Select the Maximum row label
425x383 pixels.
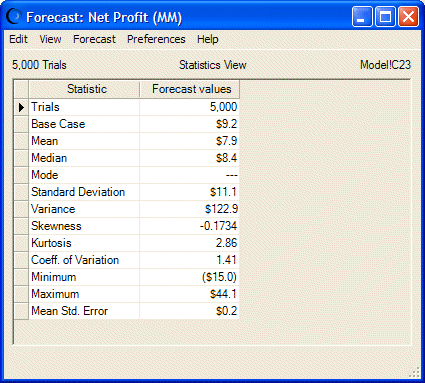(55, 294)
